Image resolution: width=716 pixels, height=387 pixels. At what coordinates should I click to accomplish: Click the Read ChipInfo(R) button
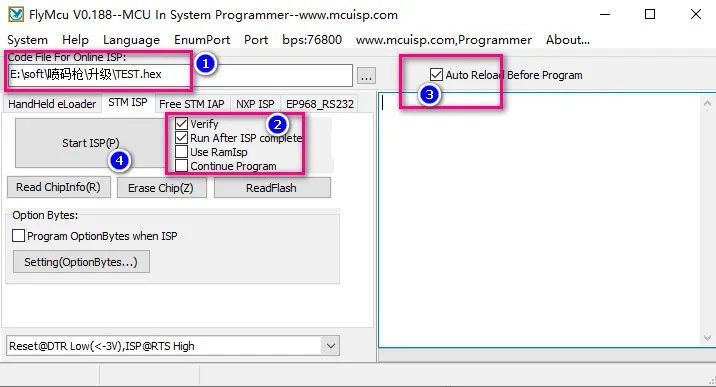click(x=58, y=187)
